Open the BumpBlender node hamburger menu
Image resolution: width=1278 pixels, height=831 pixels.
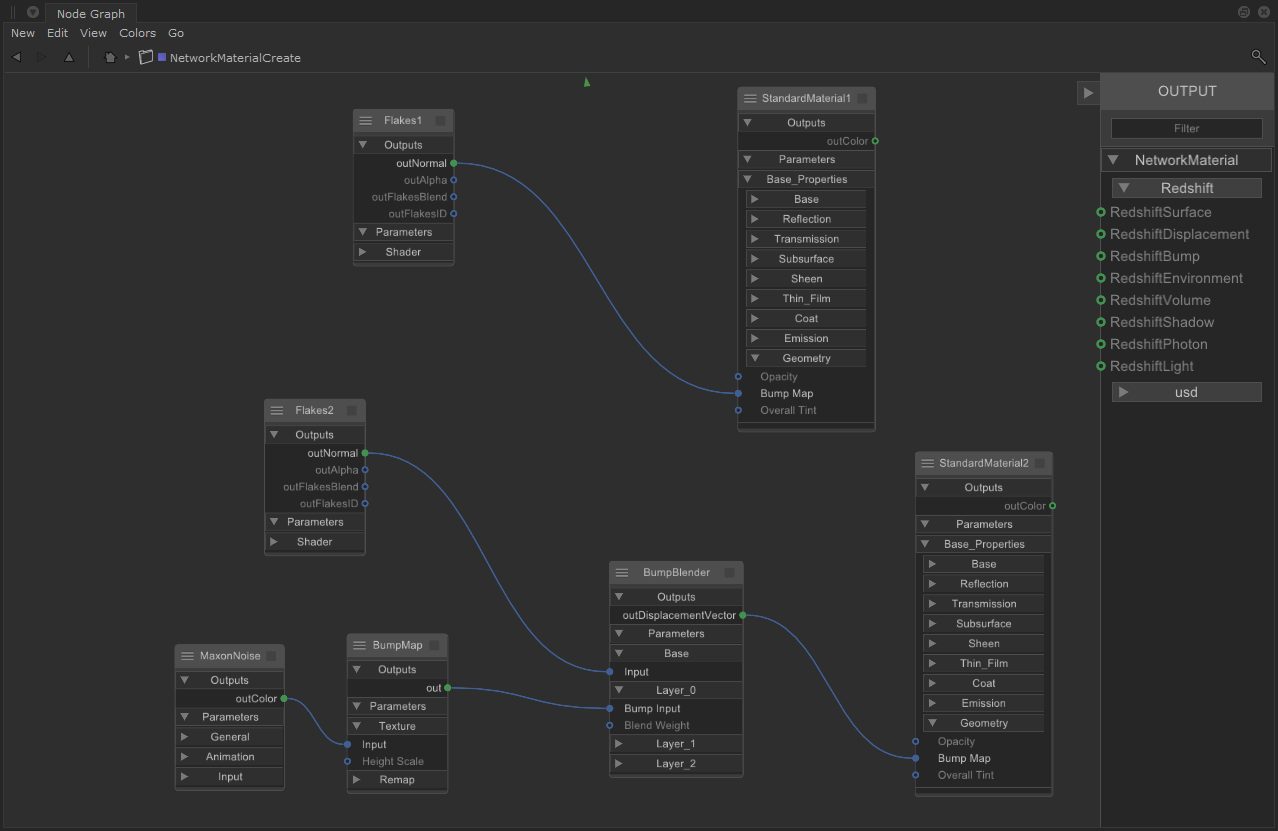(622, 573)
